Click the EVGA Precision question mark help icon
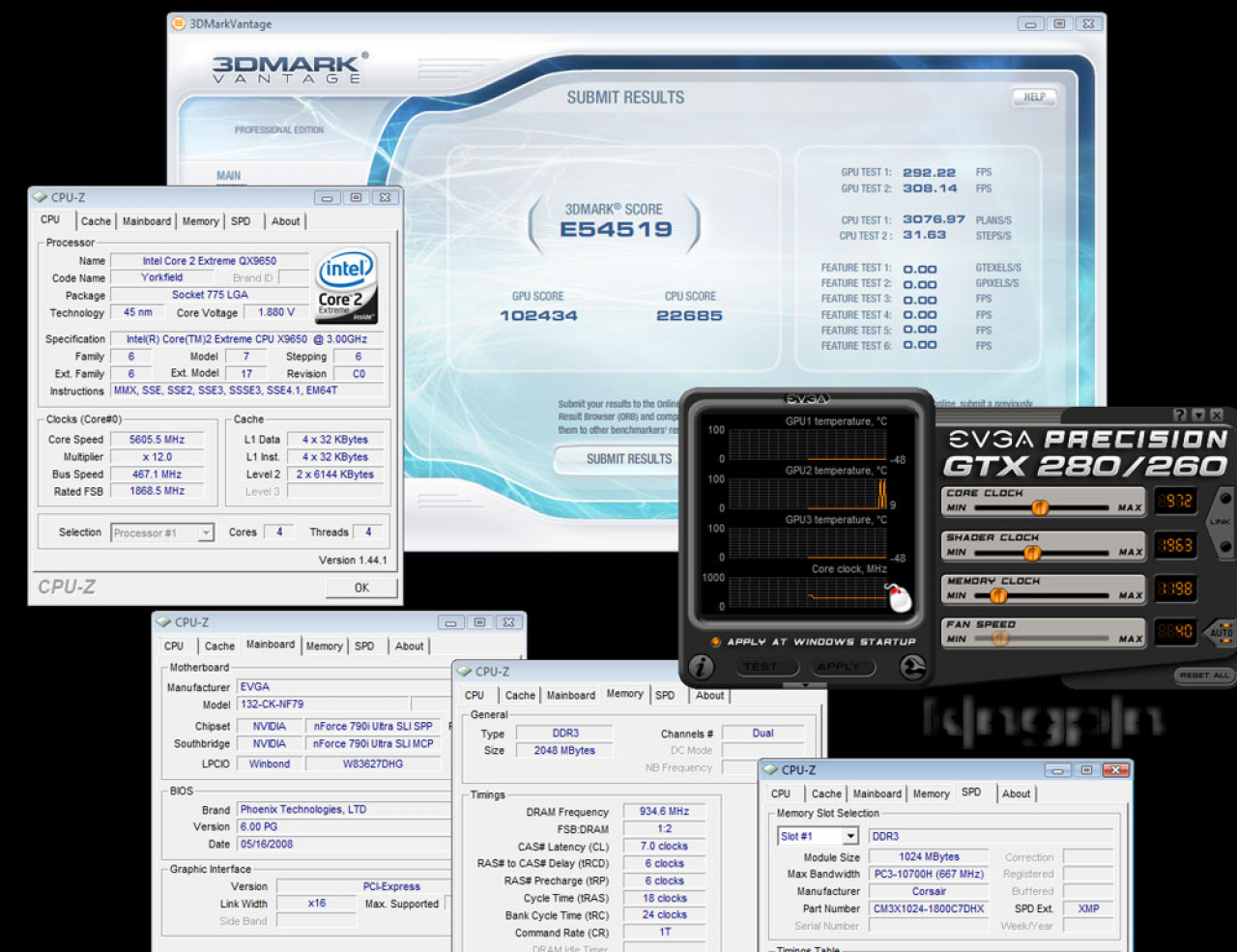Screen dimensions: 1237x952 (1179, 415)
